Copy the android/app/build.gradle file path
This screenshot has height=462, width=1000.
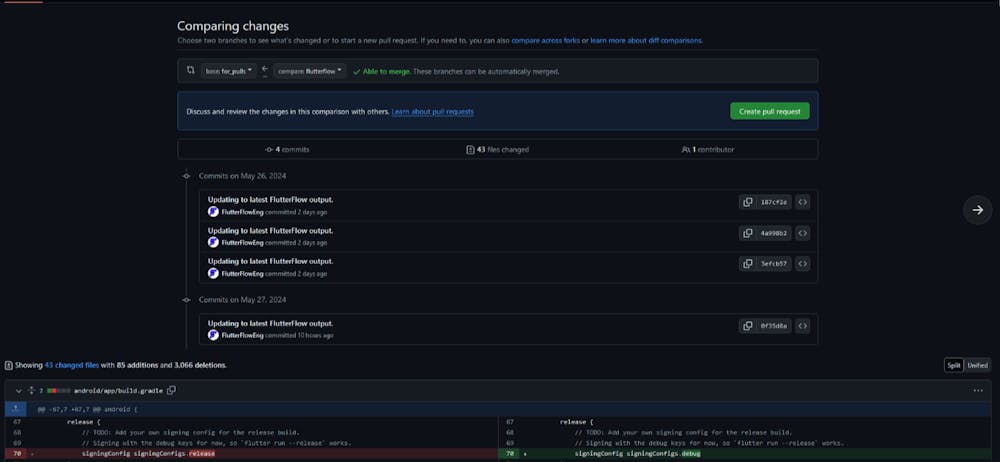pyautogui.click(x=171, y=390)
